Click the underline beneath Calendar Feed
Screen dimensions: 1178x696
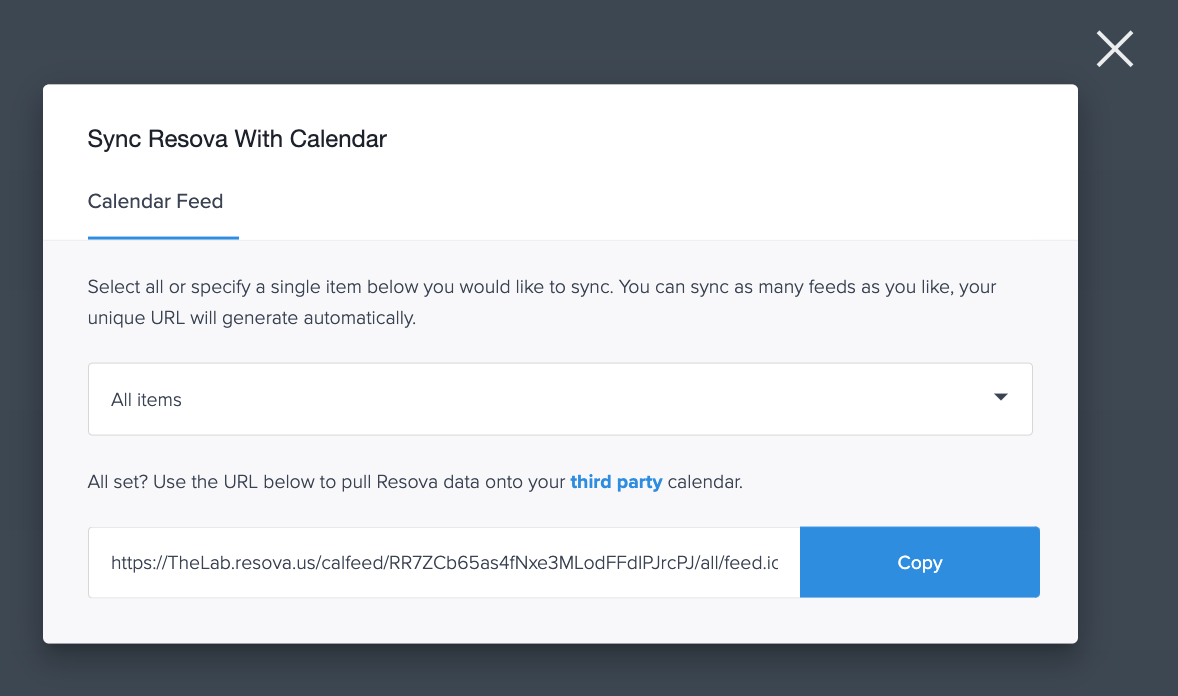point(163,238)
